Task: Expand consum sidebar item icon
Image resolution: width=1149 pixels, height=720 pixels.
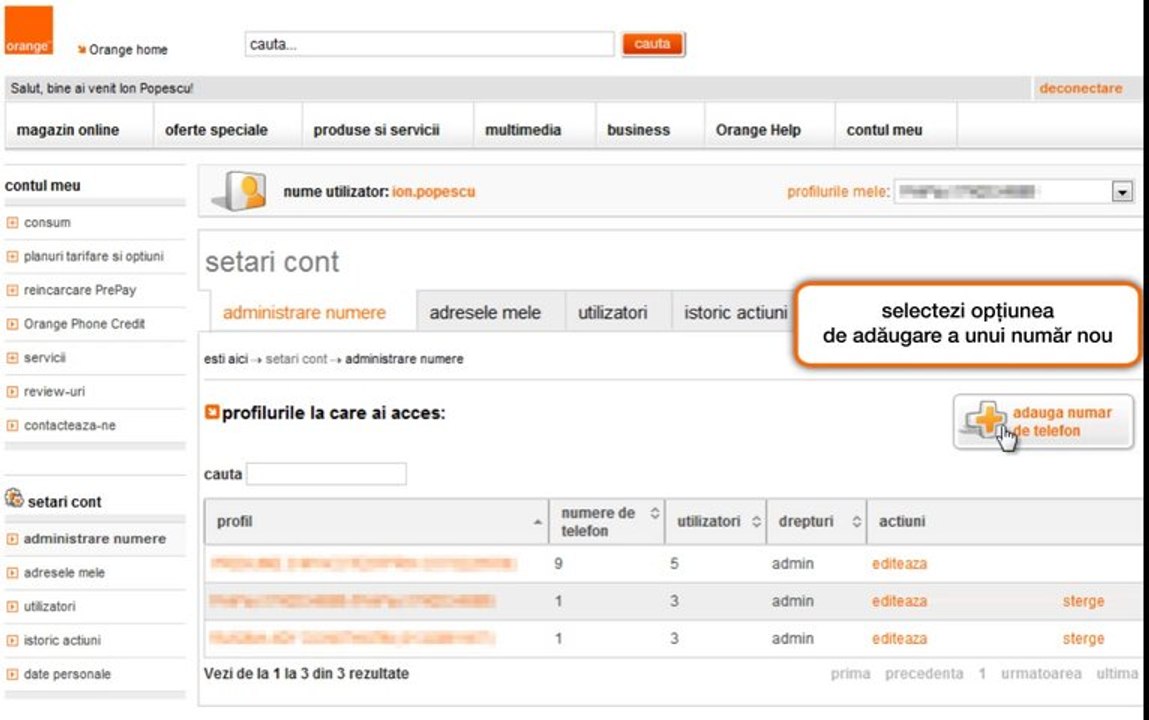Action: [x=12, y=223]
